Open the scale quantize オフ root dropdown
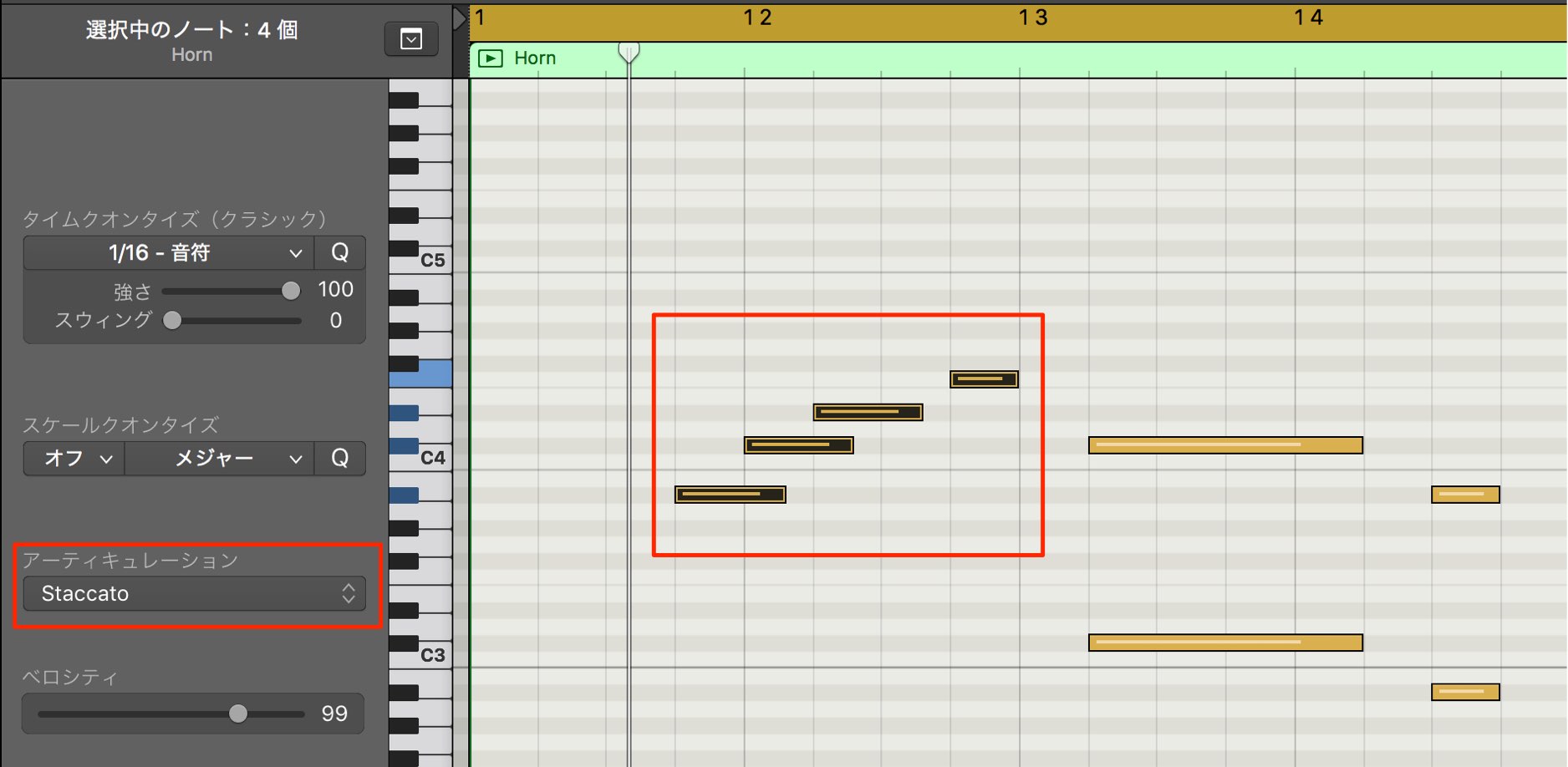This screenshot has height=767, width=1568. (74, 458)
